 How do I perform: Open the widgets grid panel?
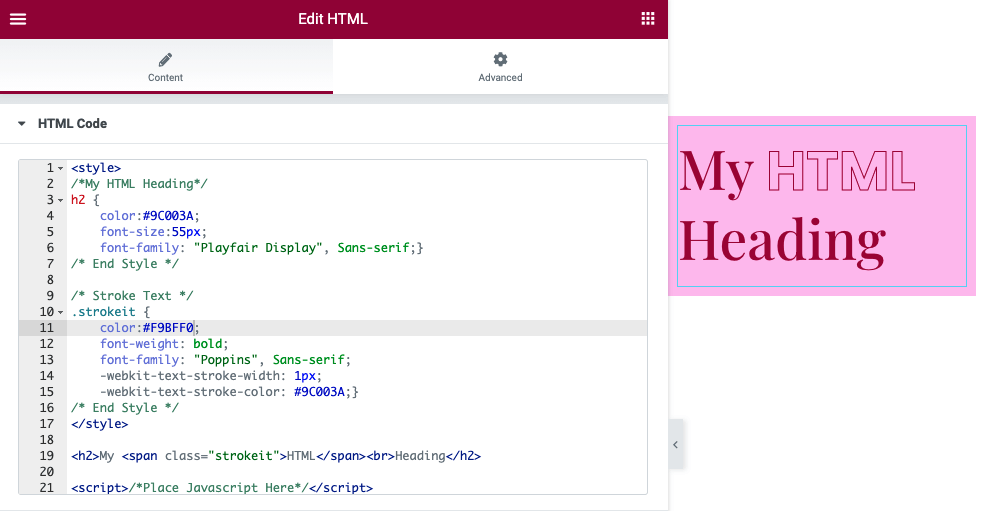(648, 19)
